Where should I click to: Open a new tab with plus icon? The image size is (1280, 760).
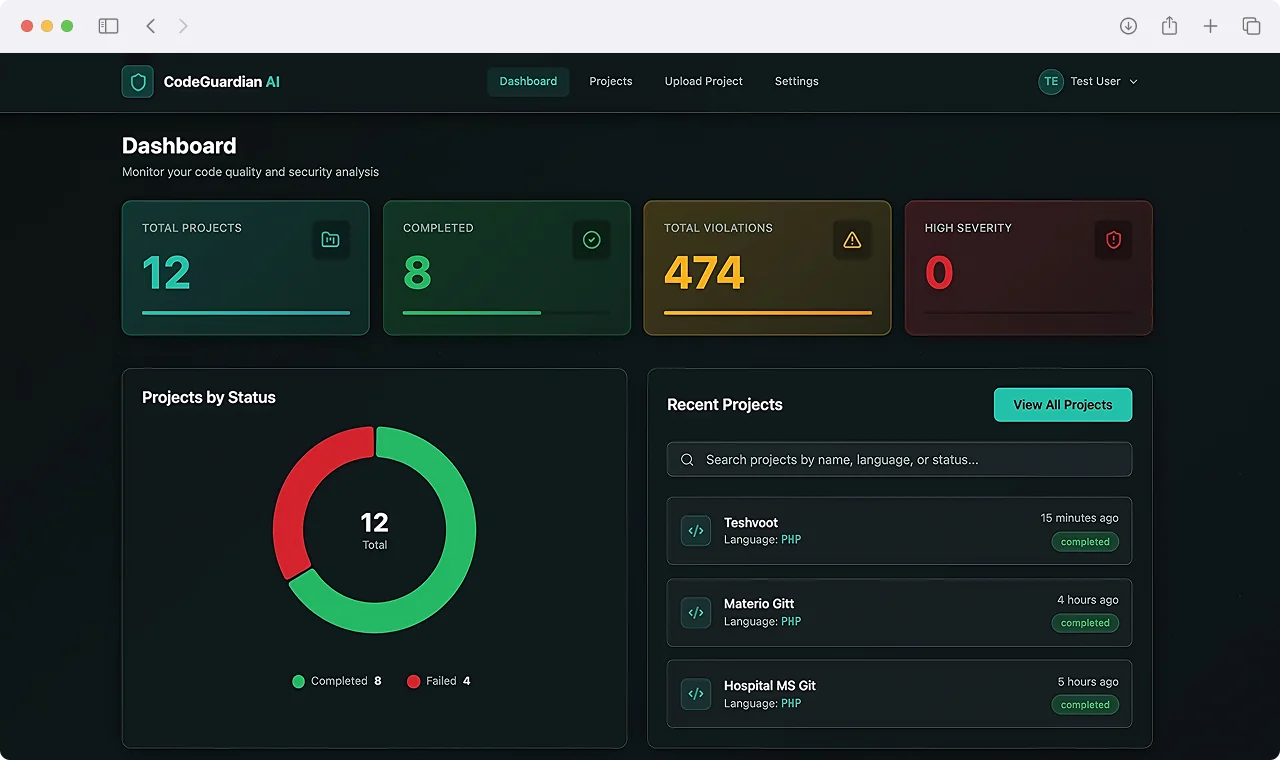[x=1210, y=26]
